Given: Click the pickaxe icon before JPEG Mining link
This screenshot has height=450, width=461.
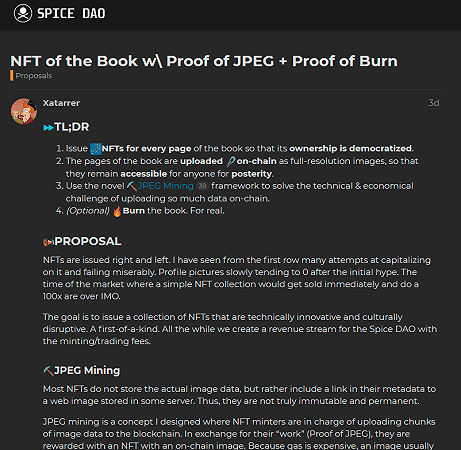Looking at the screenshot, I should (132, 186).
